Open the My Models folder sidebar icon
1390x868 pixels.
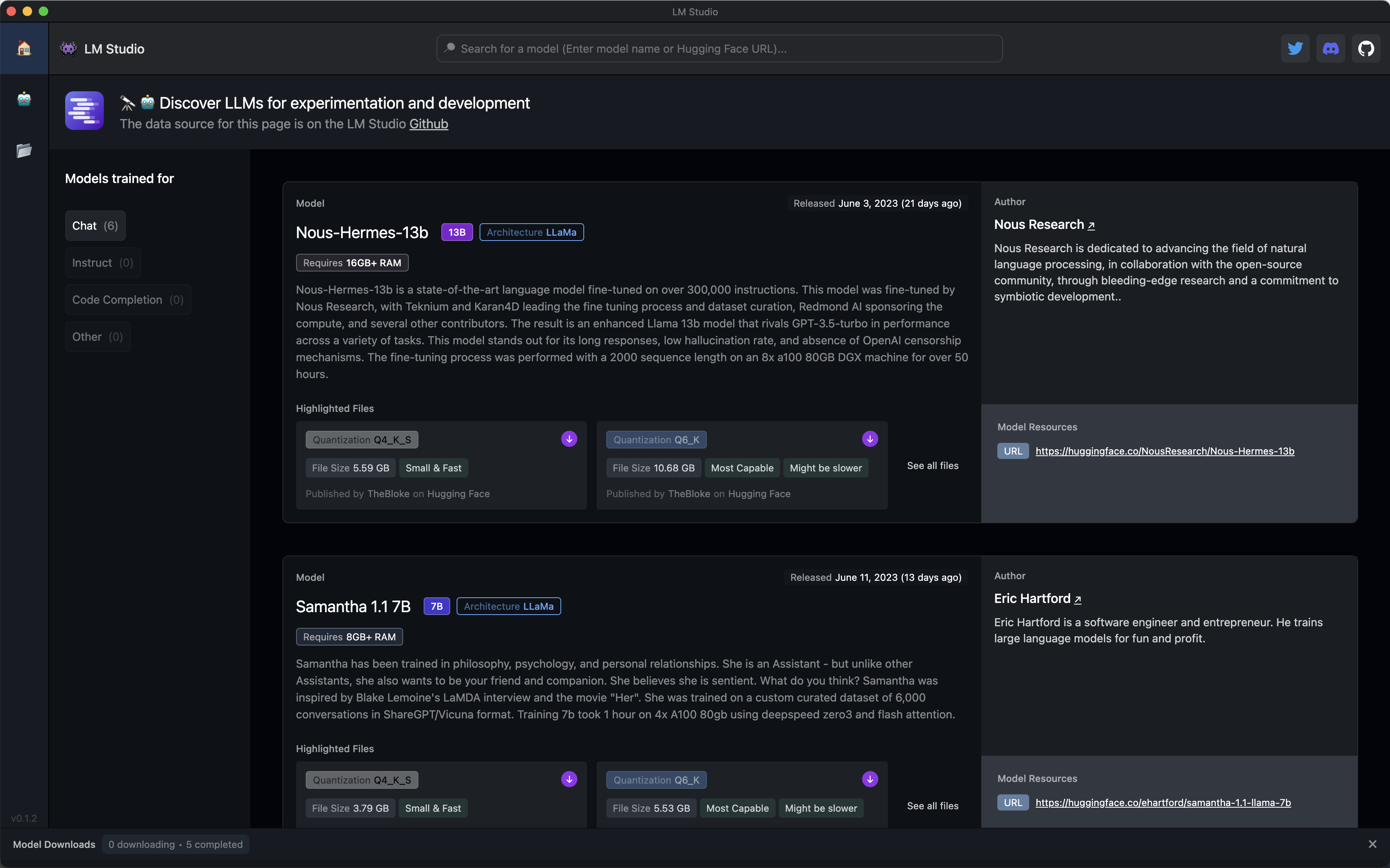24,150
